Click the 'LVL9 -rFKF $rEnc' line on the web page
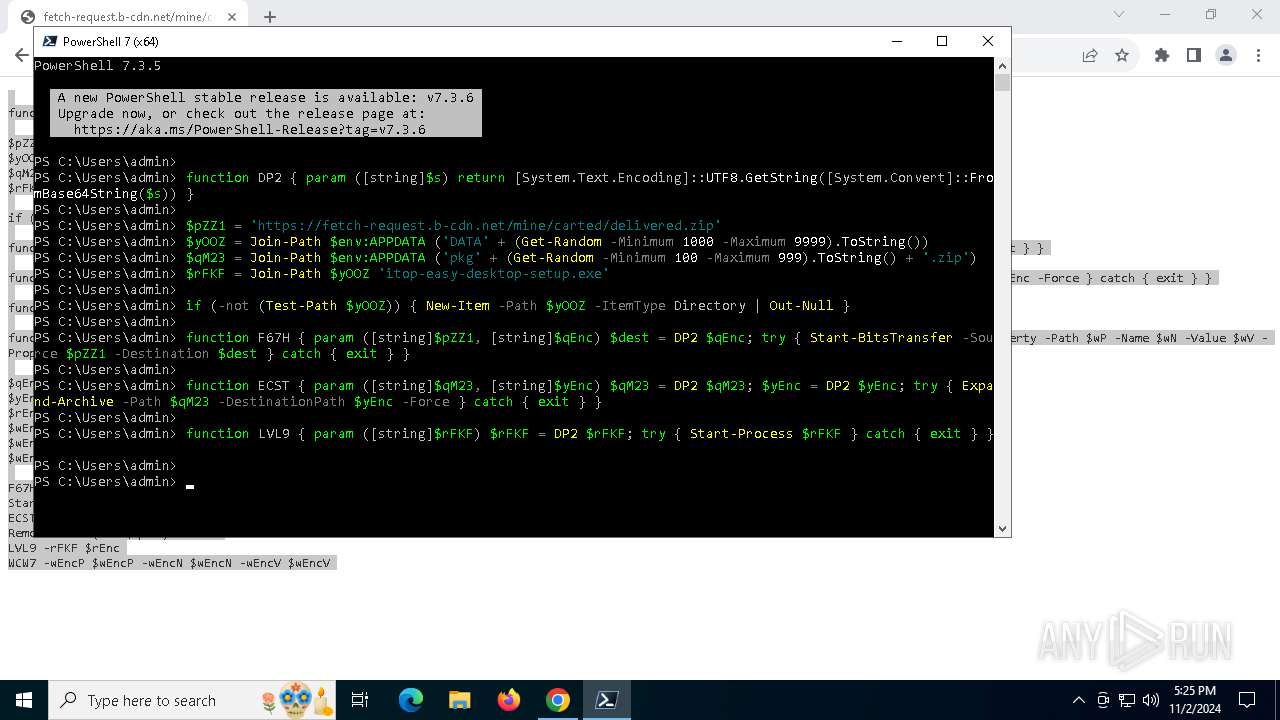Viewport: 1280px width, 720px height. 64,548
